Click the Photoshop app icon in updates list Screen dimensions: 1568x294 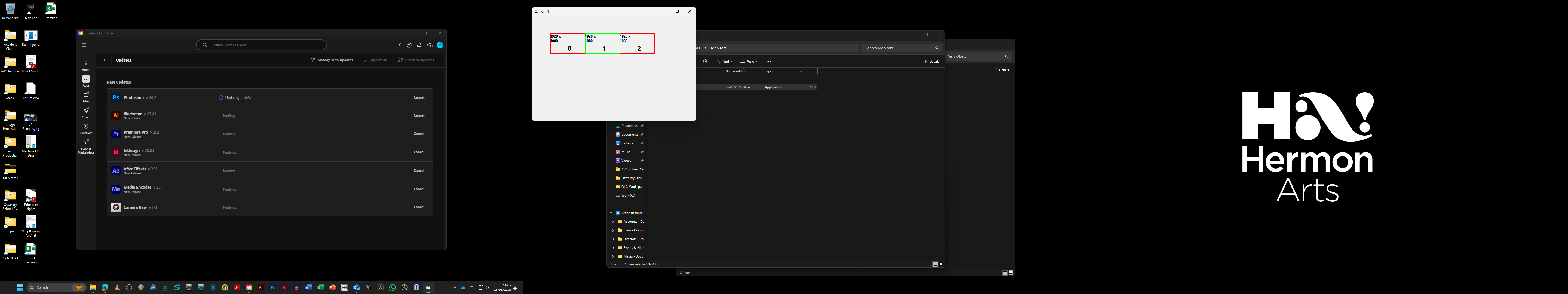[116, 97]
